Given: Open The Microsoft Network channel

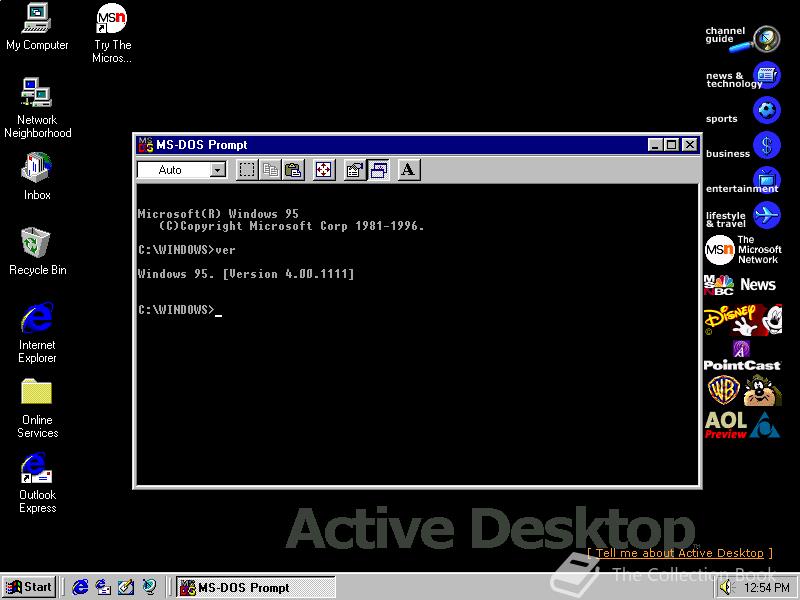Looking at the screenshot, I should 742,250.
